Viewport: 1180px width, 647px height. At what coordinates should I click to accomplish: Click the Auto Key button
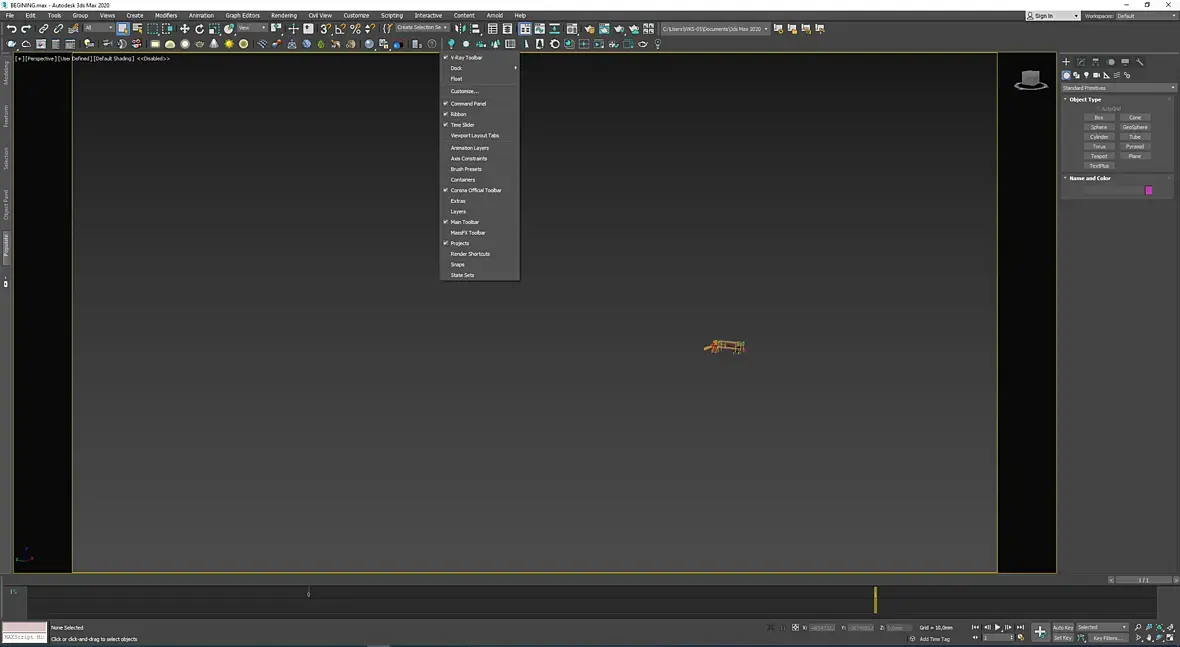point(1062,627)
